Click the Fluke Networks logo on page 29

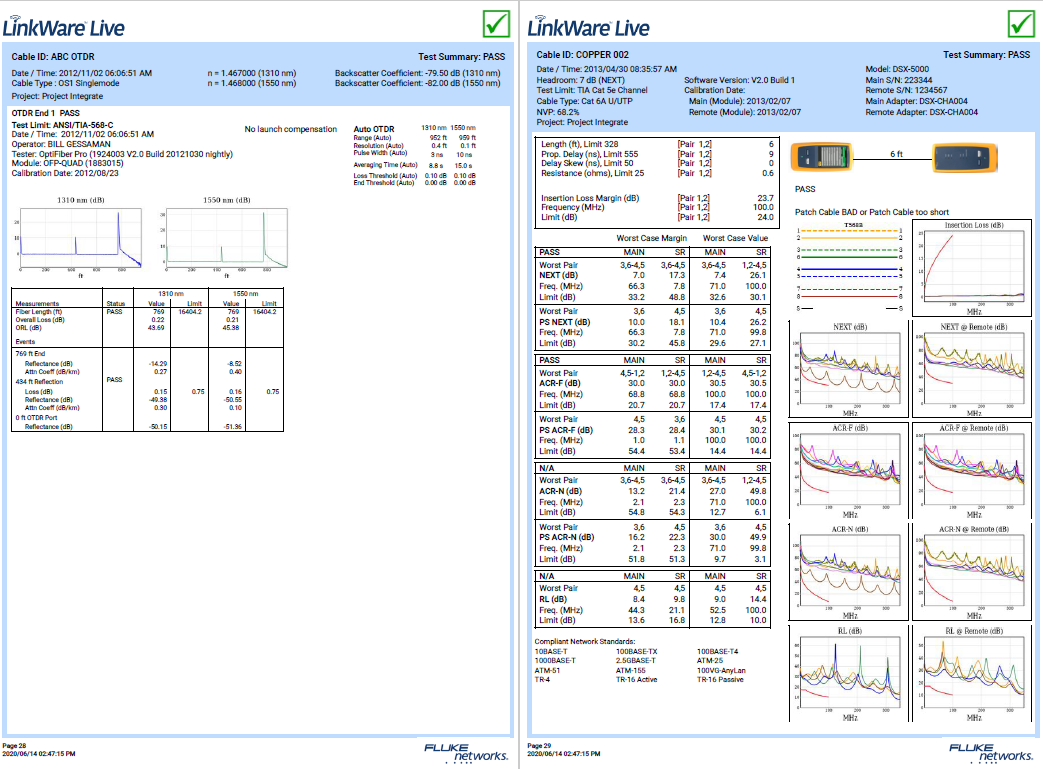pyautogui.click(x=991, y=752)
